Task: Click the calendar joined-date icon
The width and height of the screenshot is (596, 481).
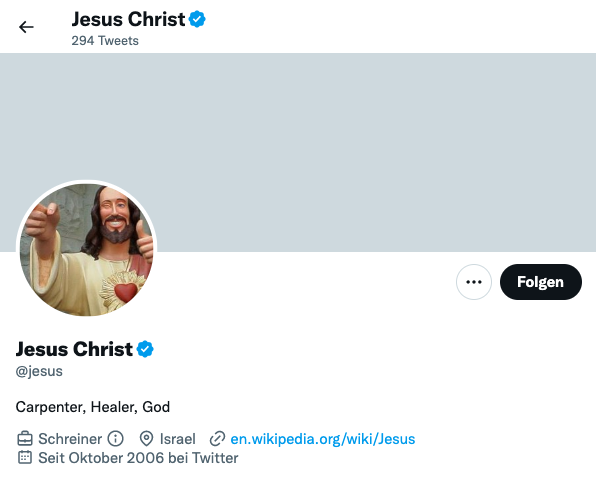Action: click(x=25, y=457)
